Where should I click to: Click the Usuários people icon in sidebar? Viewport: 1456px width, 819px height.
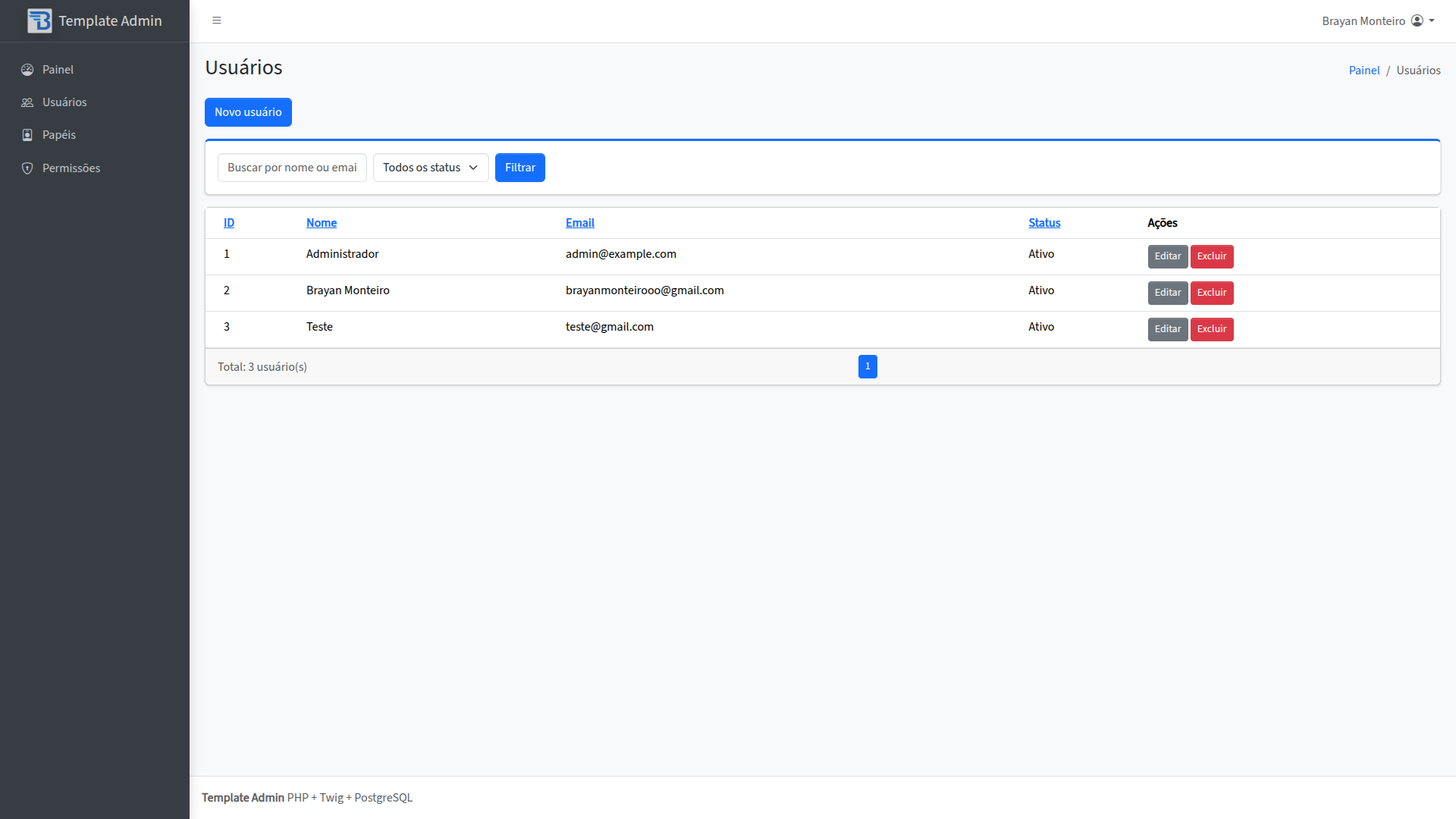pos(27,102)
